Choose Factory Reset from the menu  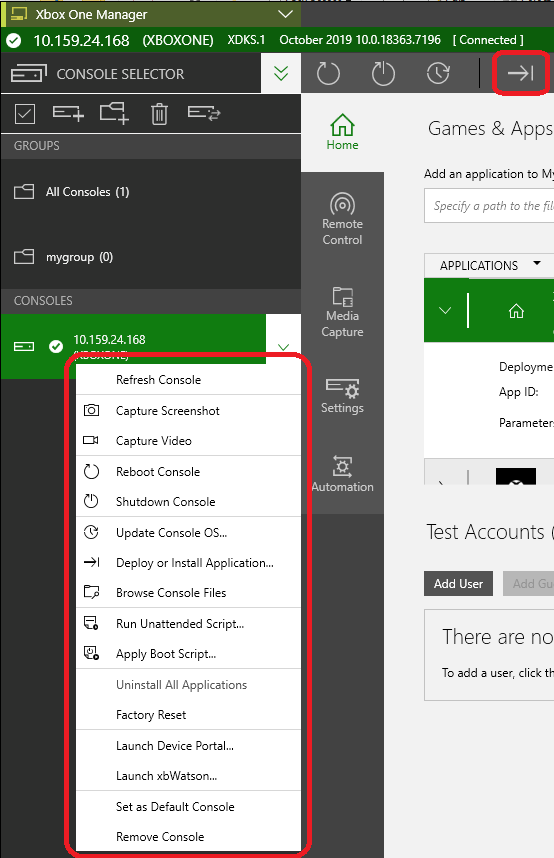188,715
